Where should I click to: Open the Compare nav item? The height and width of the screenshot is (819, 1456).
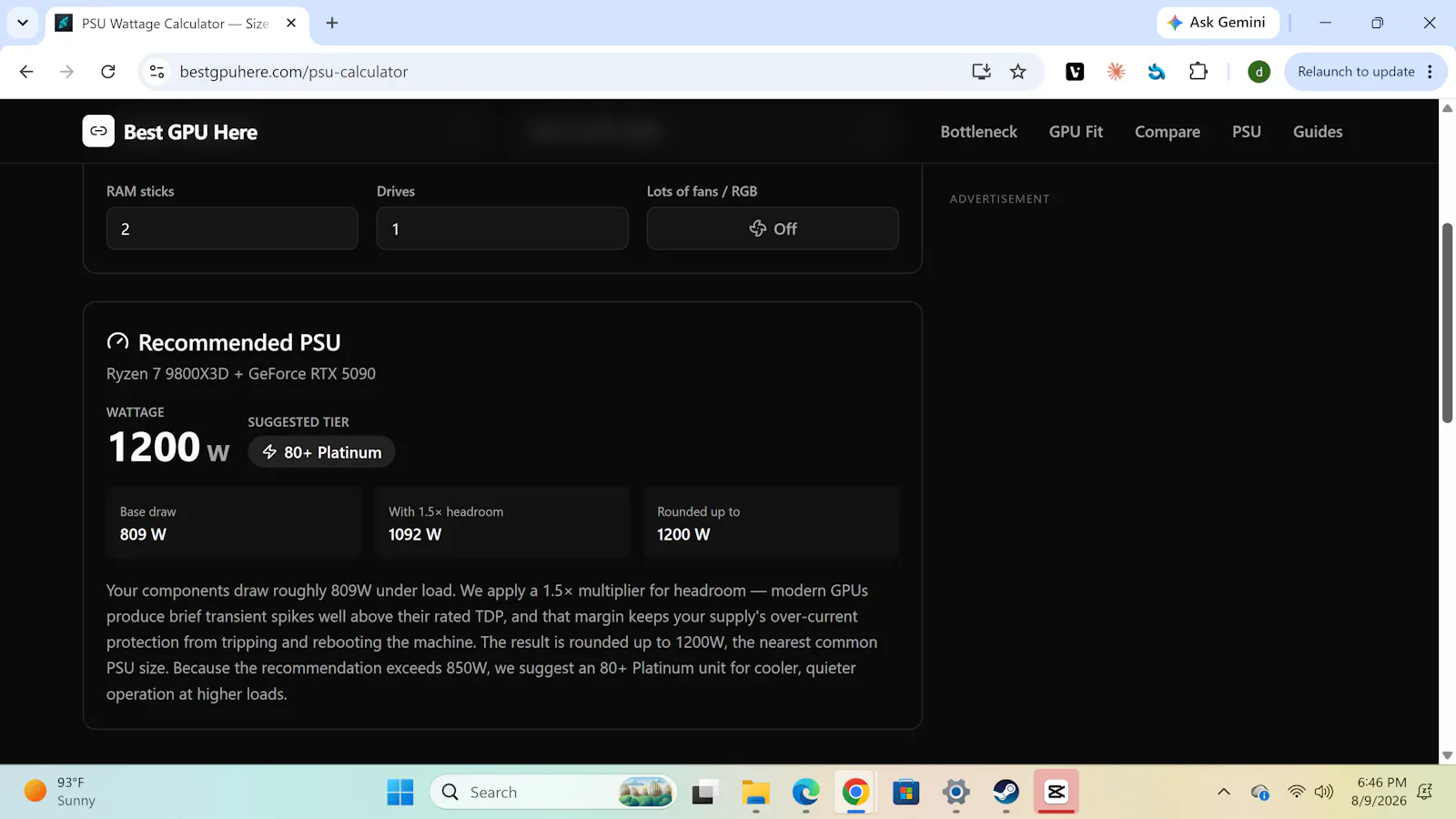coord(1168,132)
